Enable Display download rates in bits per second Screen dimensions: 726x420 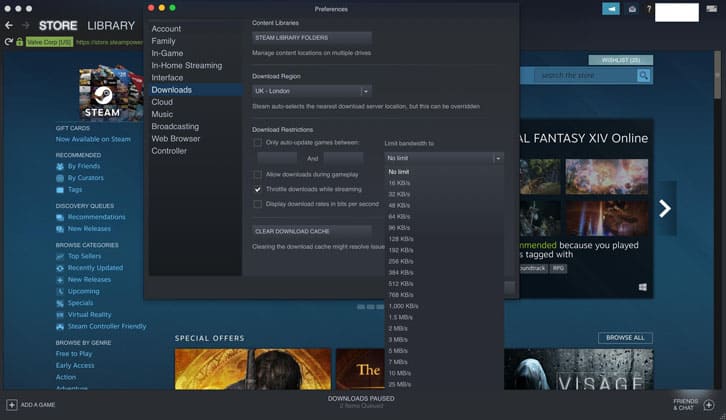click(257, 204)
